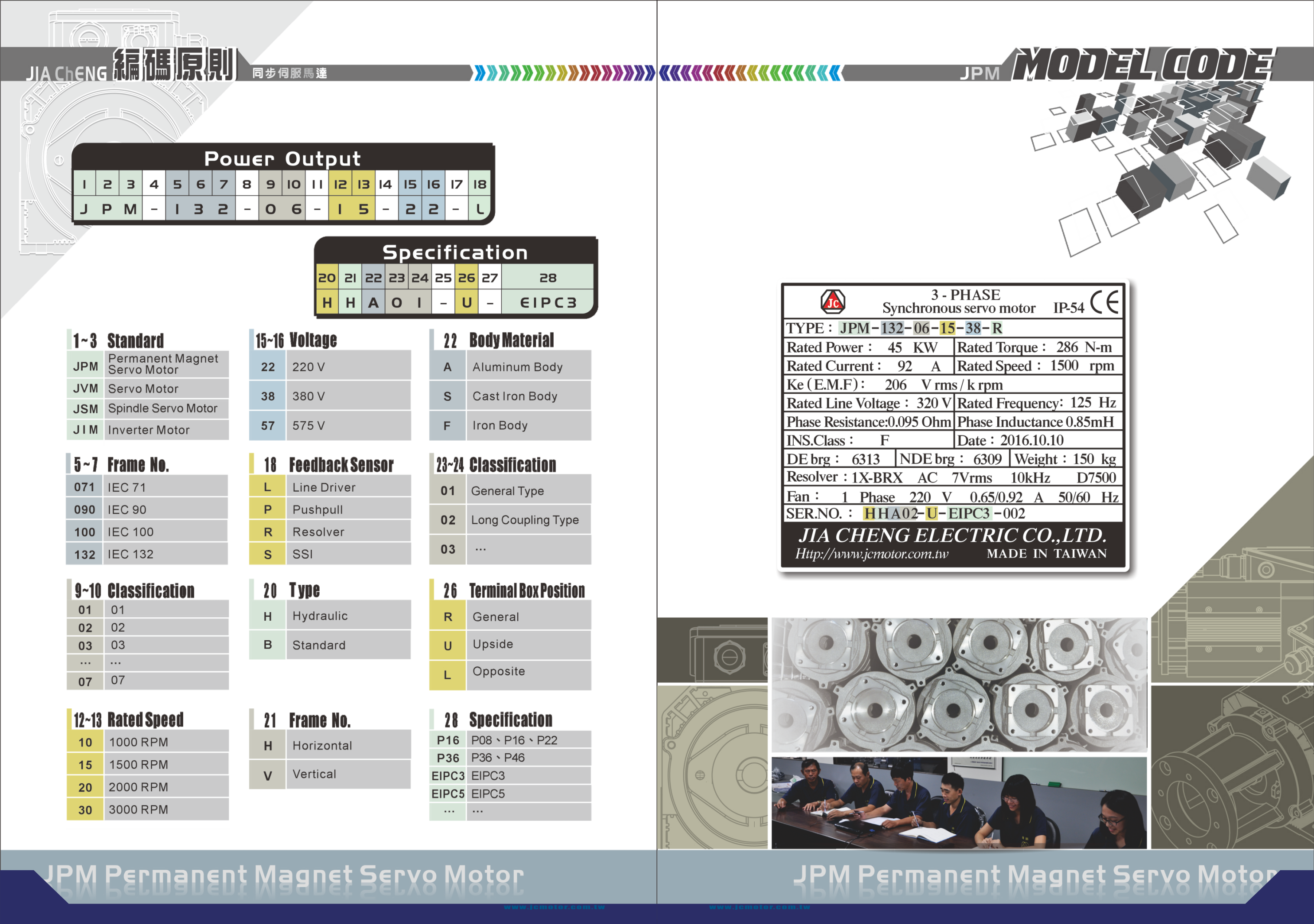Click the staff meeting photo
This screenshot has height=924, width=1314.
pos(959,802)
